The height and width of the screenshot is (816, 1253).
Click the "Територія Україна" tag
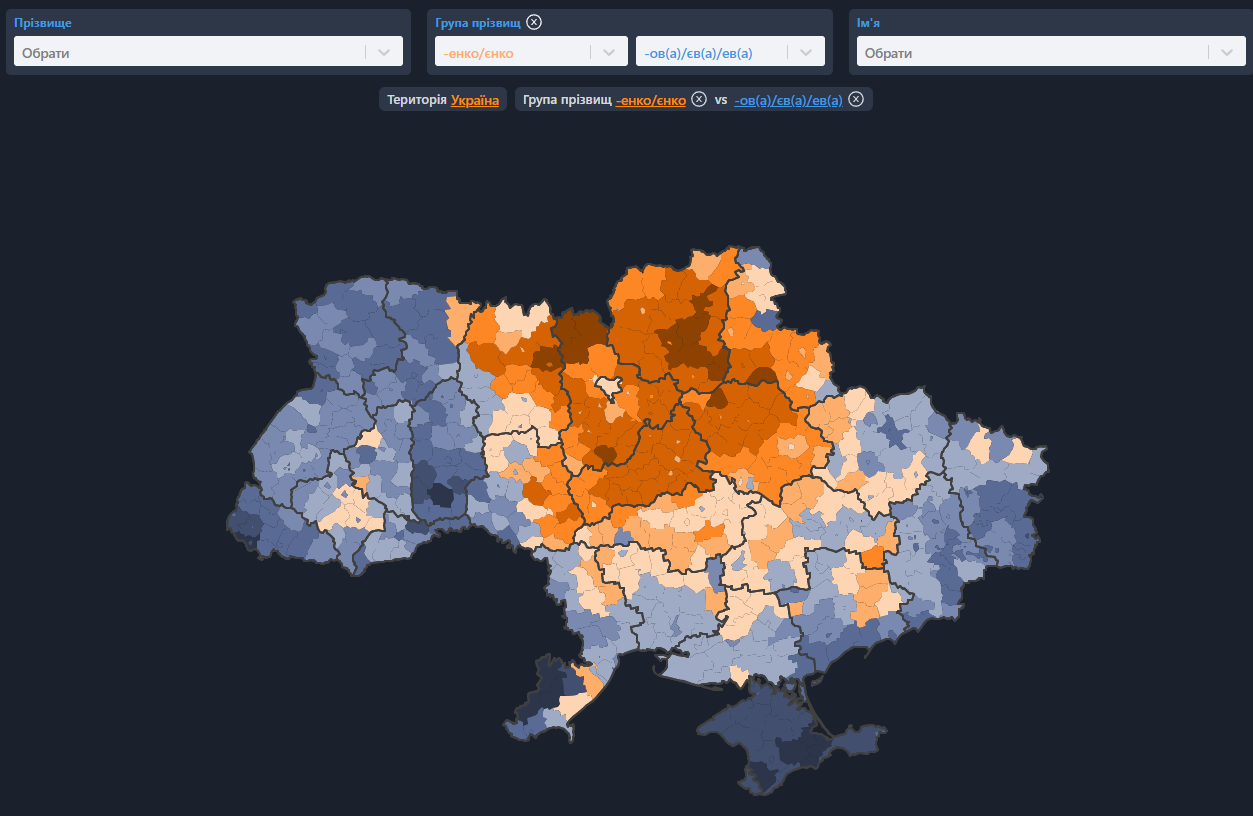[x=443, y=100]
